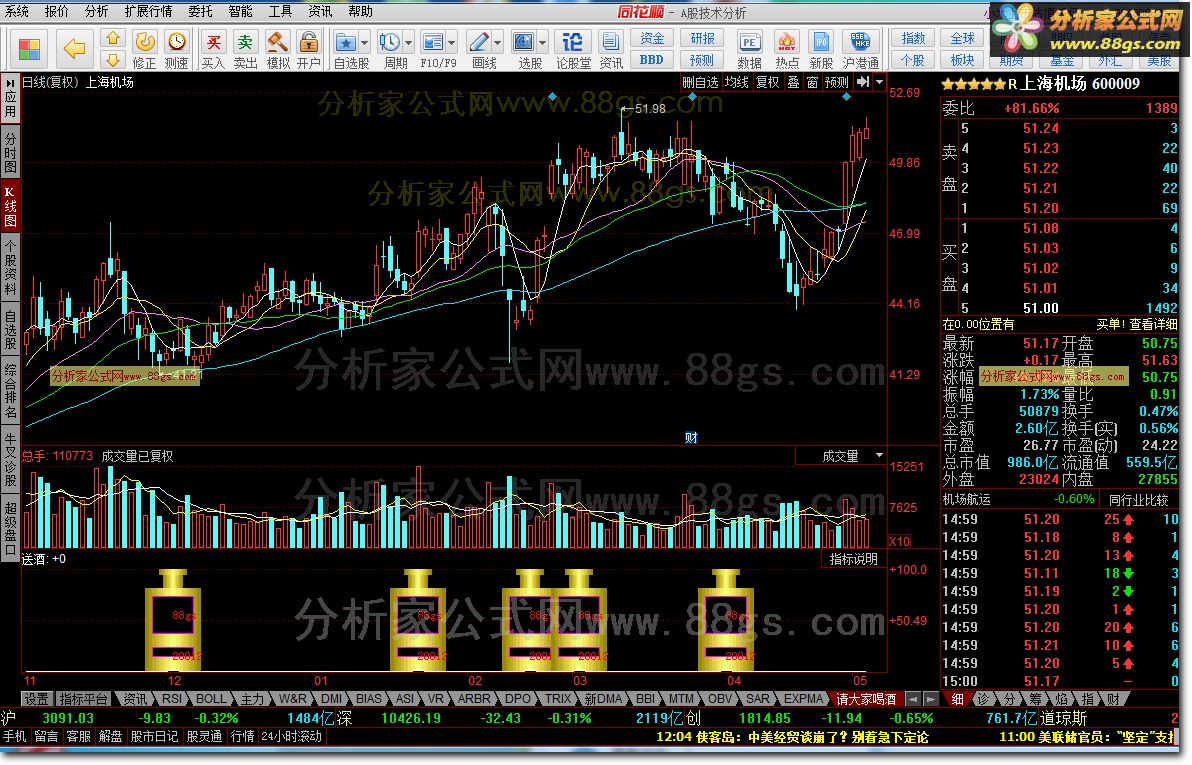Toggle the 筹 chip distribution view
This screenshot has height=765, width=1192.
coord(1035,699)
